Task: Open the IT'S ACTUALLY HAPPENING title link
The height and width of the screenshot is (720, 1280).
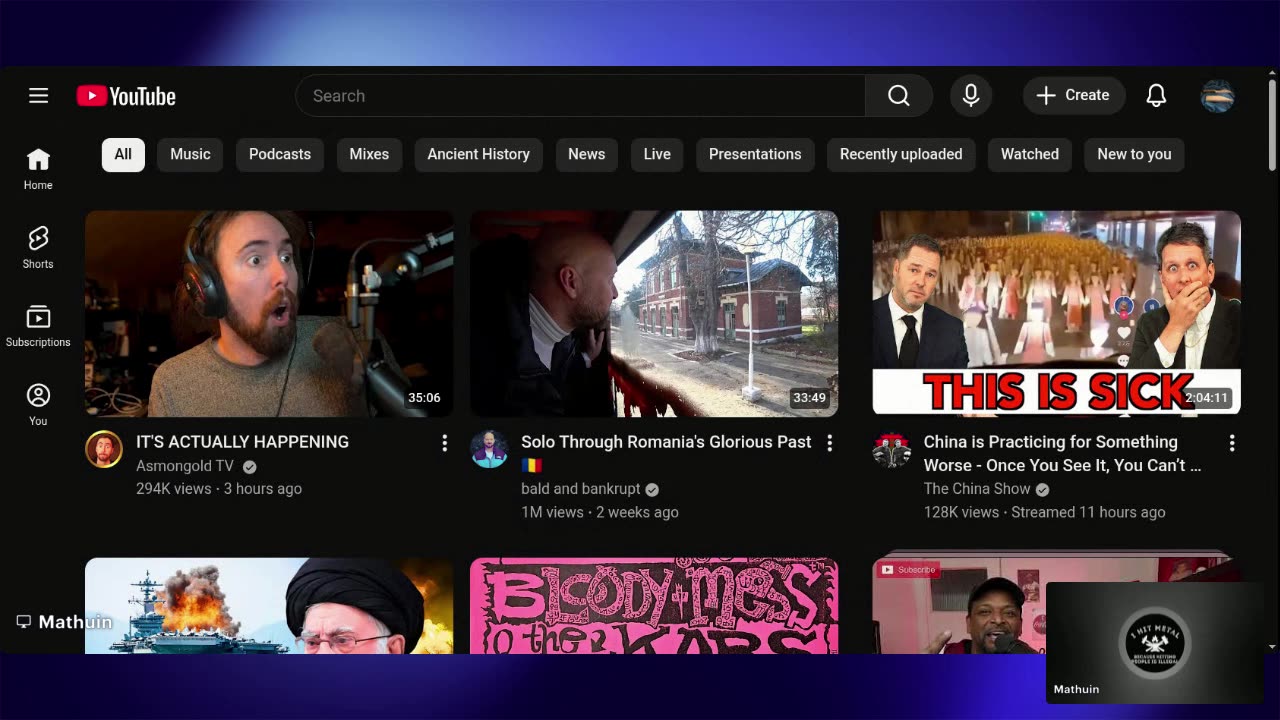Action: (243, 442)
